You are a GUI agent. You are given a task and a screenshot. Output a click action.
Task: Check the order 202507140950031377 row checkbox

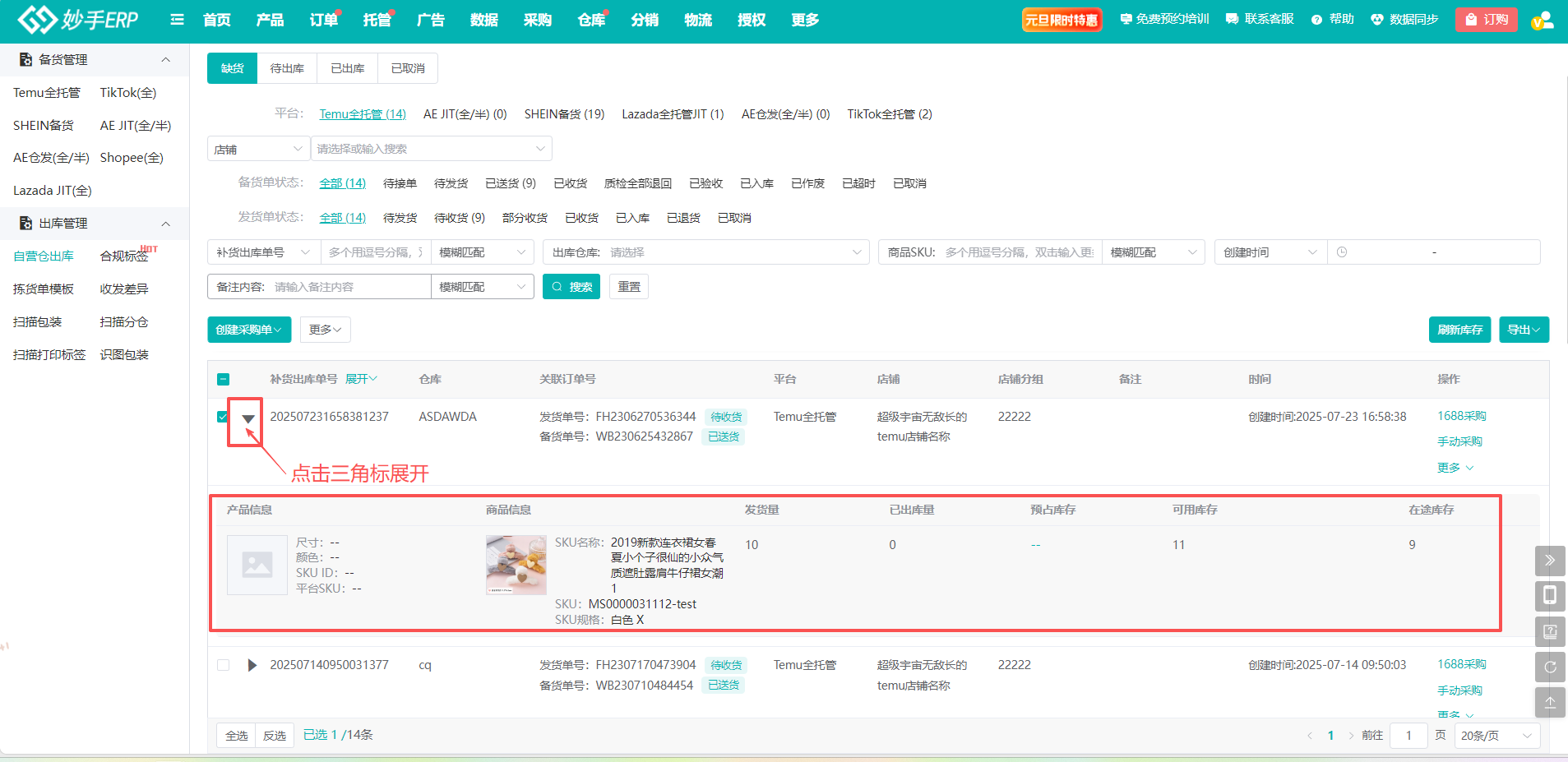223,665
